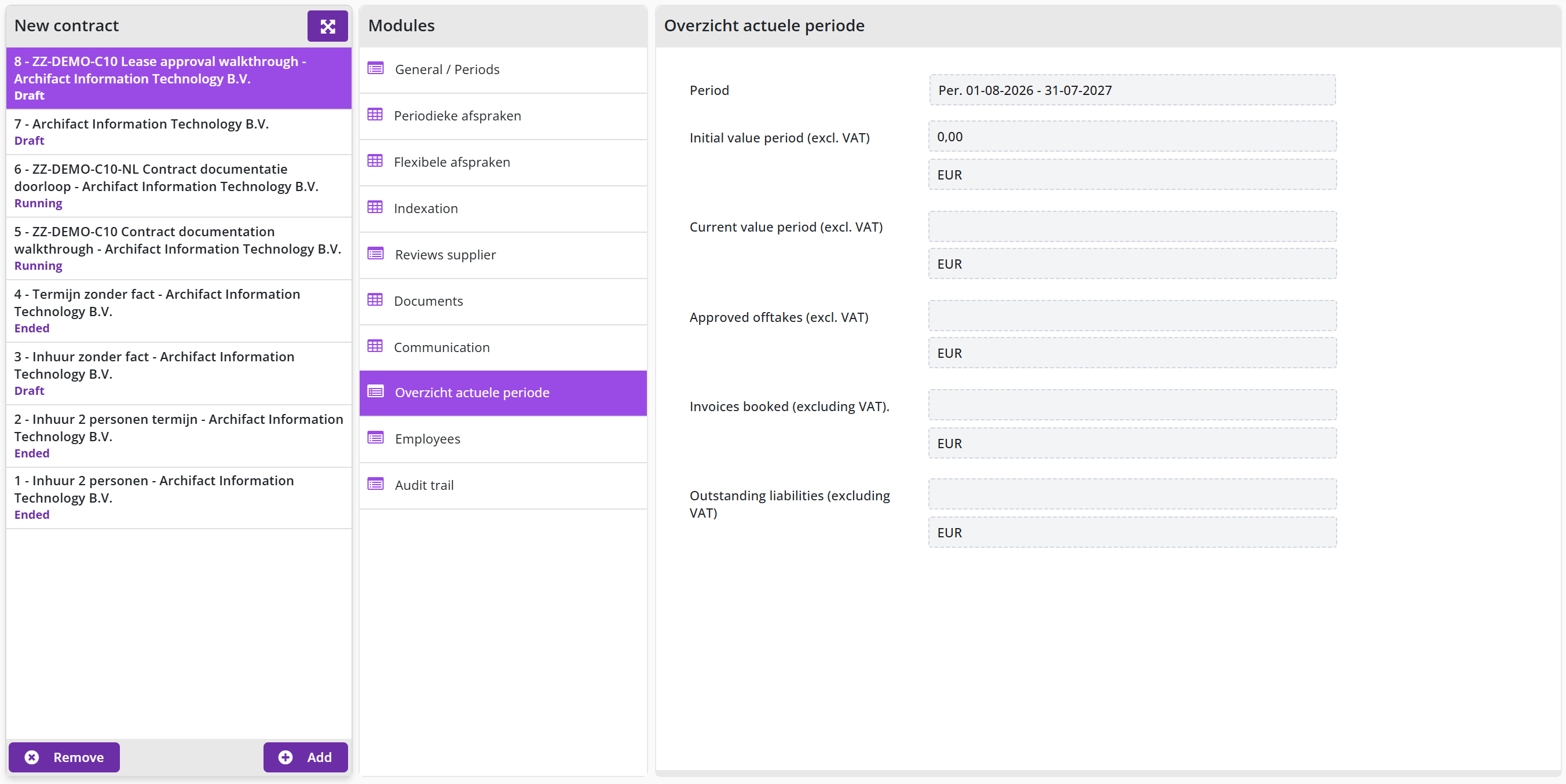
Task: Open the Periodieke afspraken module
Action: pos(503,116)
